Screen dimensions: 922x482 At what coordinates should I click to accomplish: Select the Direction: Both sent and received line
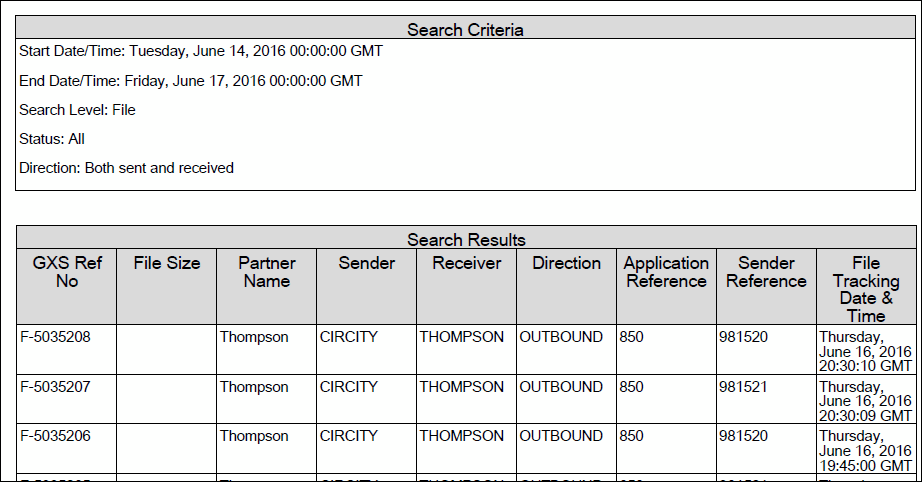pos(126,168)
